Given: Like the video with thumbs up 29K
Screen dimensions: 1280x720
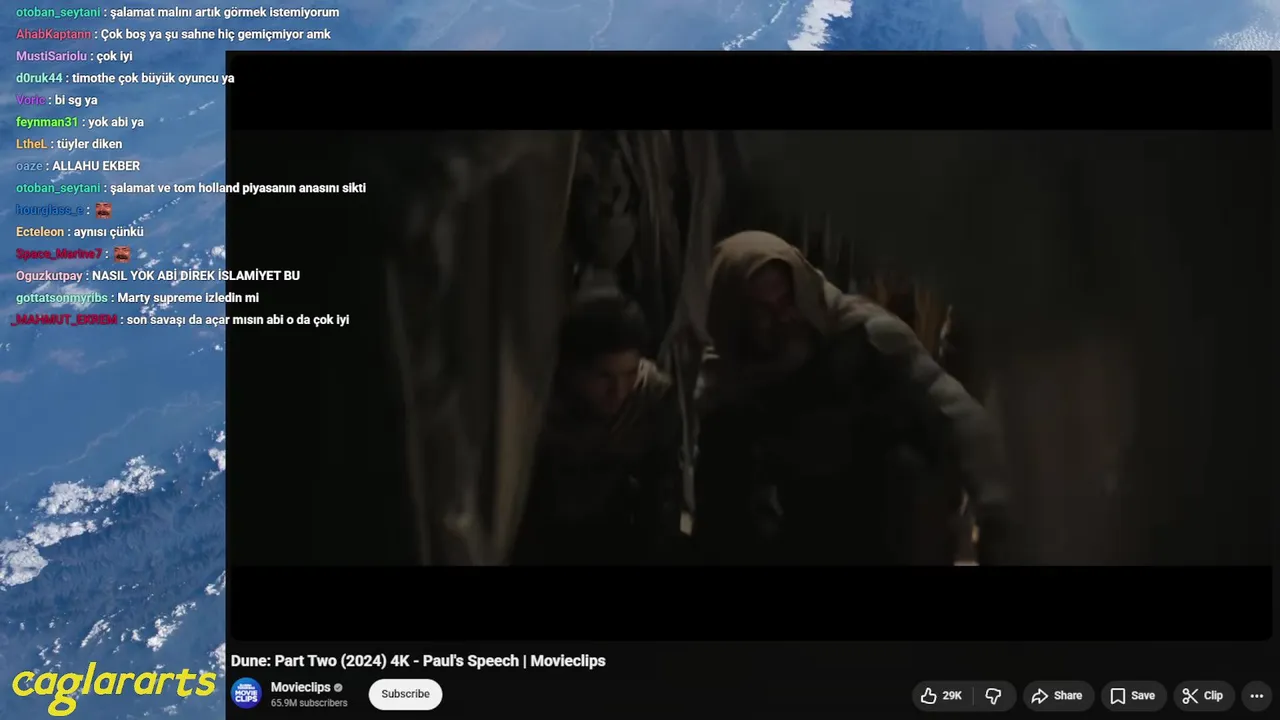Looking at the screenshot, I should 941,696.
